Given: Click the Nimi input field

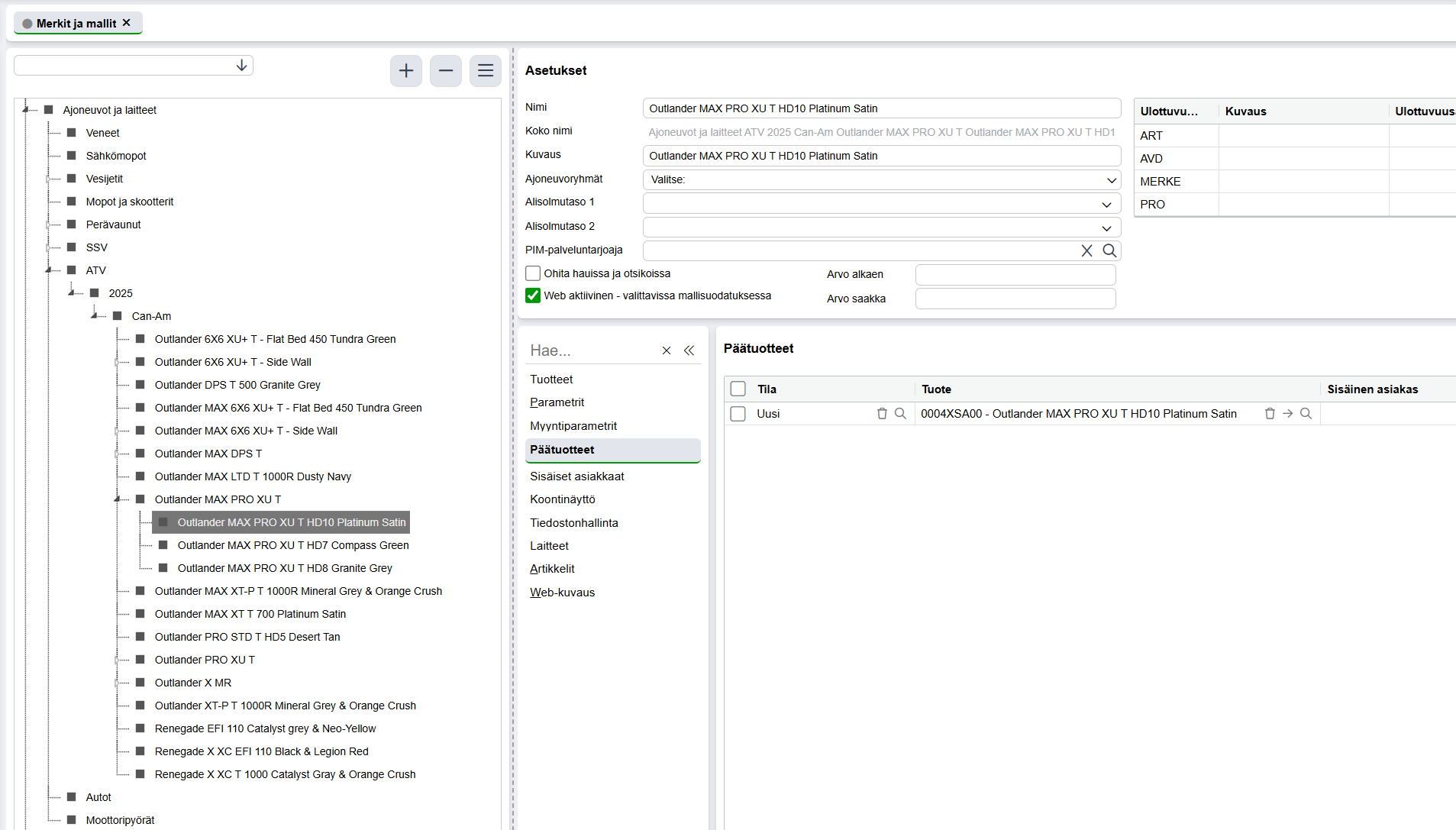Looking at the screenshot, I should pos(882,108).
